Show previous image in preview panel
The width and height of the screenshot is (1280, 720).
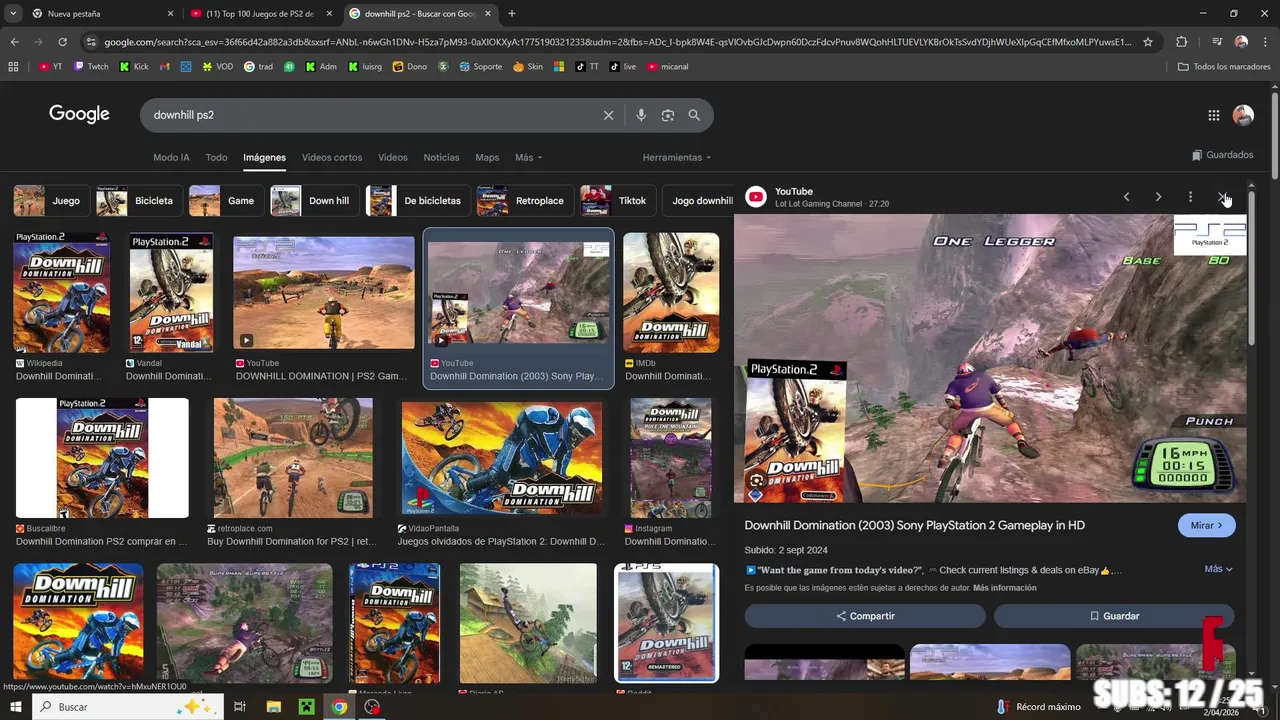click(x=1126, y=197)
